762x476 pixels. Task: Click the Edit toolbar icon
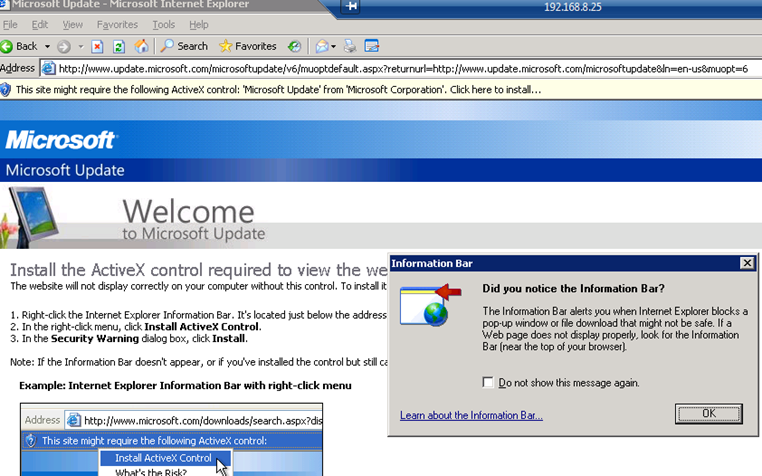click(372, 46)
